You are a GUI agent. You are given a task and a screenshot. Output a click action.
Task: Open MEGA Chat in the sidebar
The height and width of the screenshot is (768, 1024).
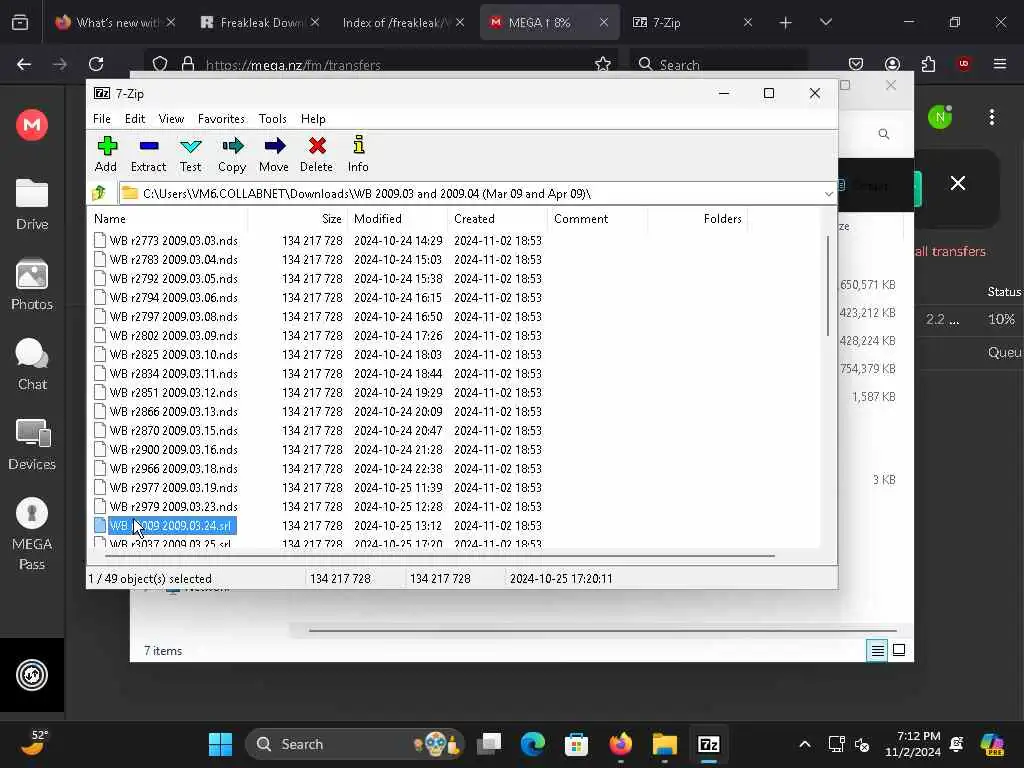pyautogui.click(x=32, y=365)
